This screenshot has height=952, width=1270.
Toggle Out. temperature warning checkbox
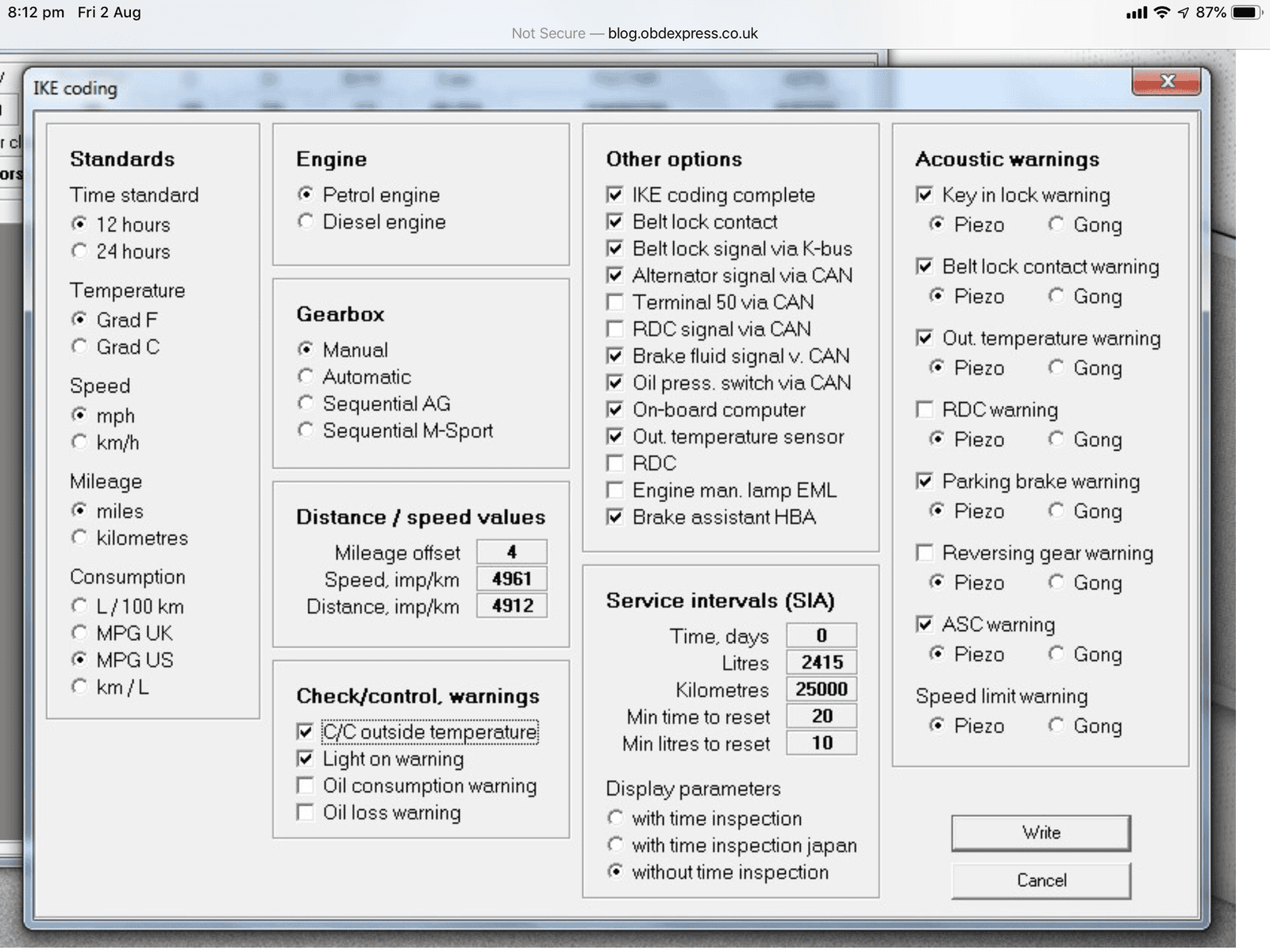pos(924,338)
